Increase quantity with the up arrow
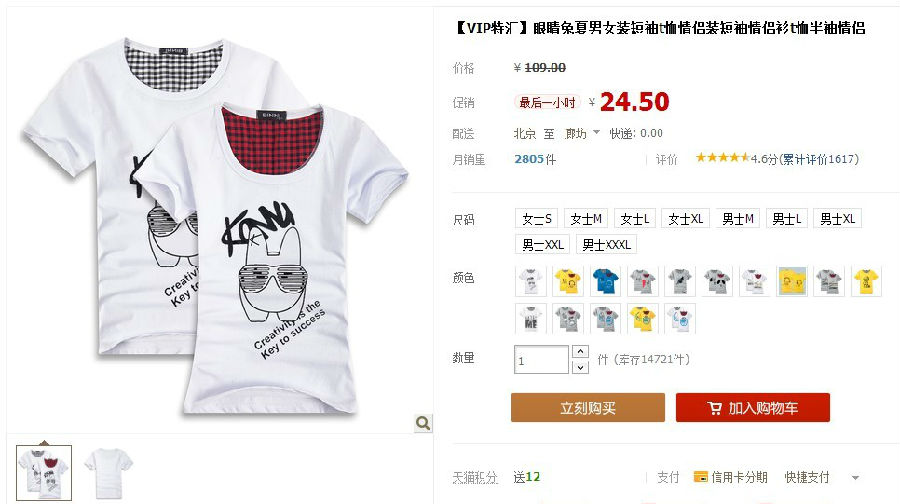Screen dimensions: 900x504 (x=580, y=351)
